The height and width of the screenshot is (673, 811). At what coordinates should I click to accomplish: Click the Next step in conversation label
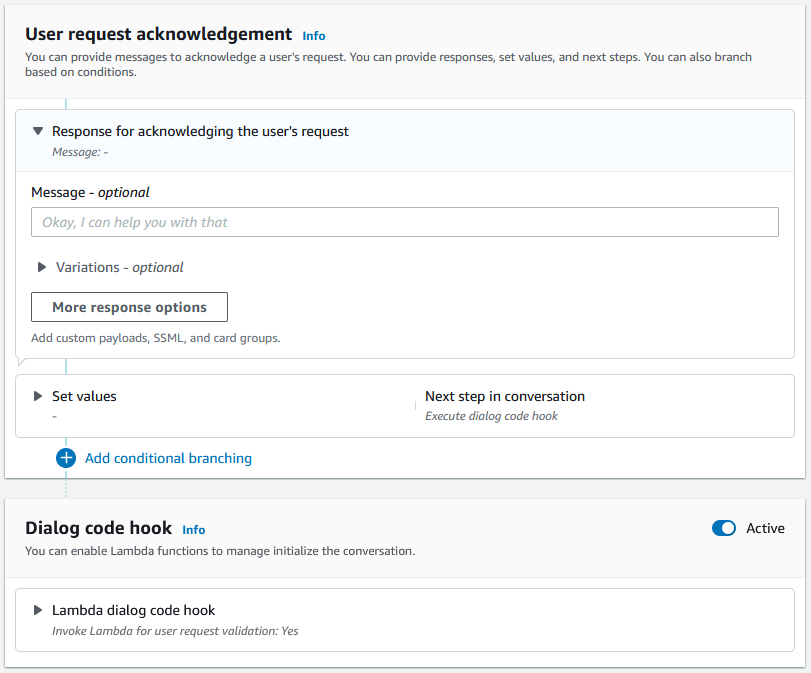(505, 396)
